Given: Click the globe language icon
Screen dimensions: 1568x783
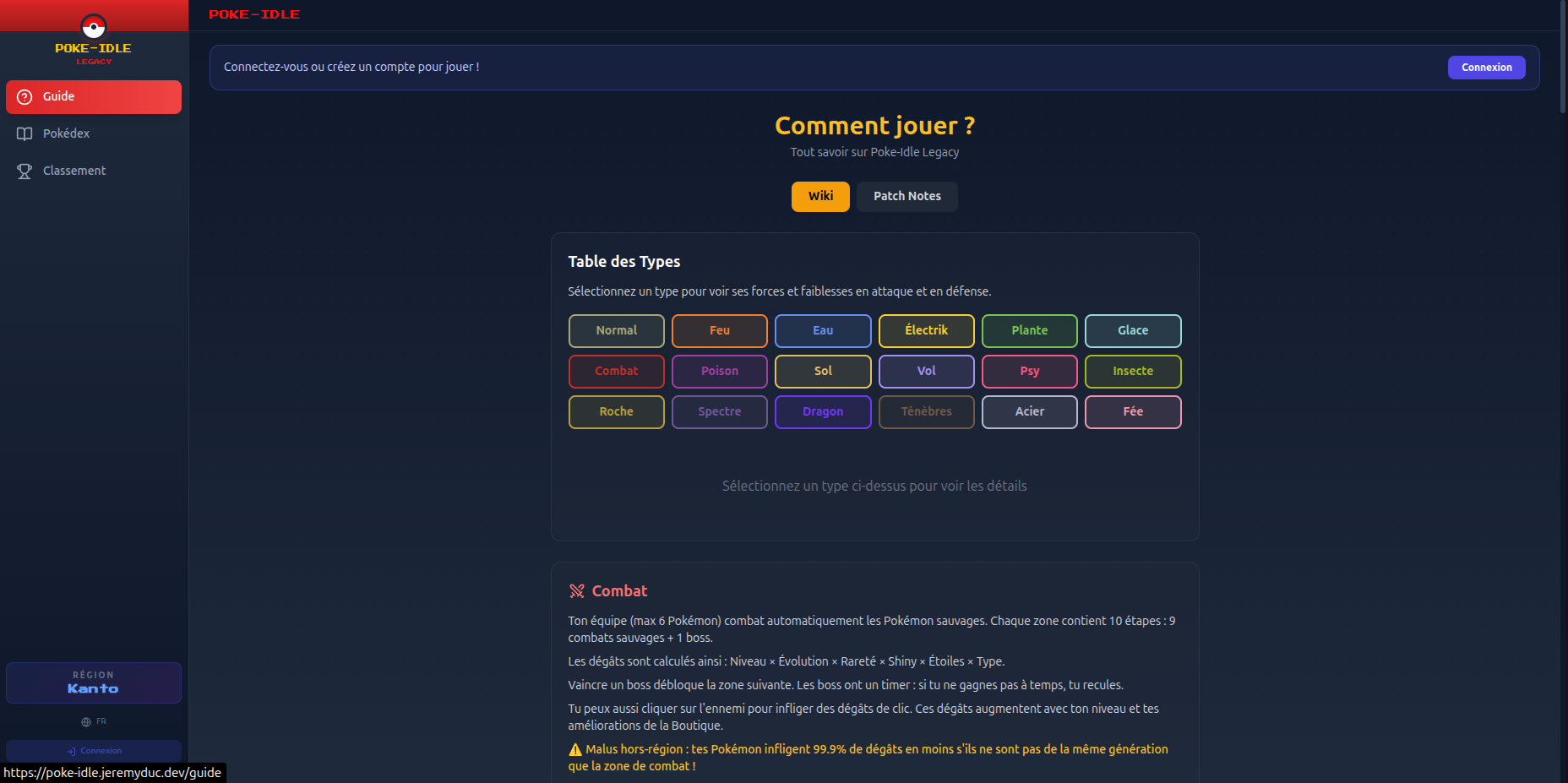Looking at the screenshot, I should [x=86, y=722].
